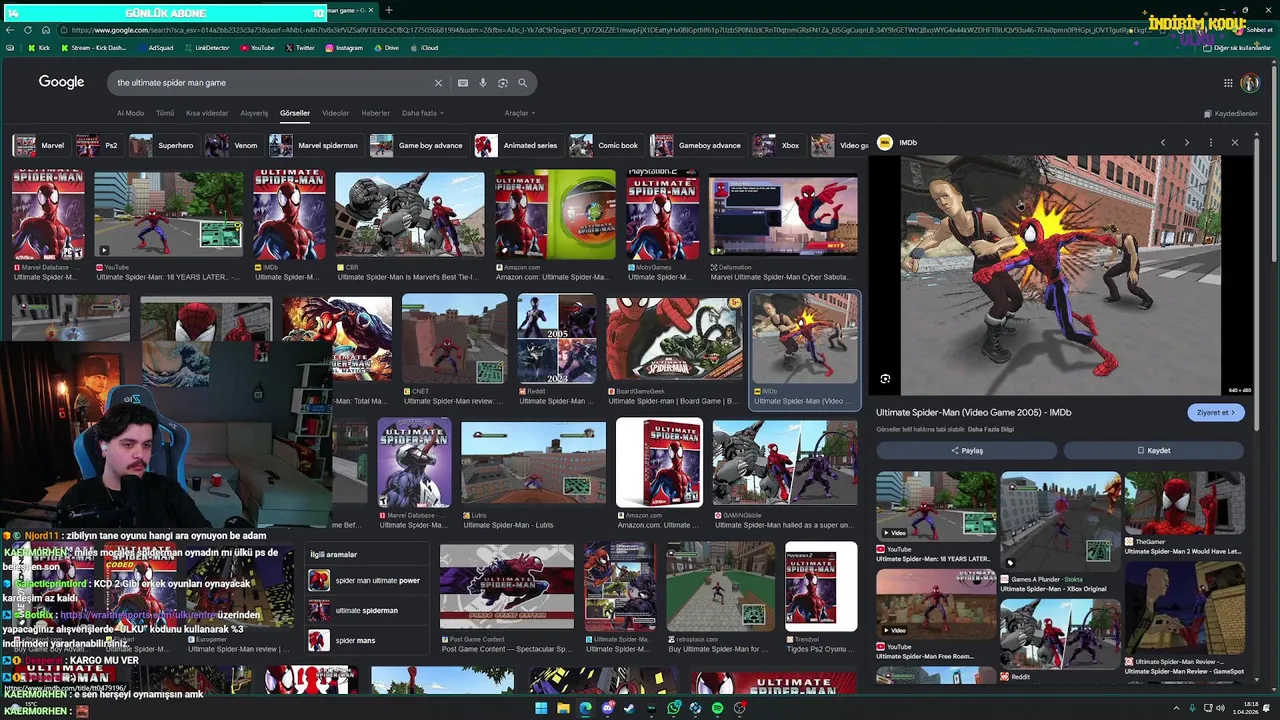Open Steam from the taskbar
Image resolution: width=1280 pixels, height=720 pixels.
pyautogui.click(x=629, y=708)
